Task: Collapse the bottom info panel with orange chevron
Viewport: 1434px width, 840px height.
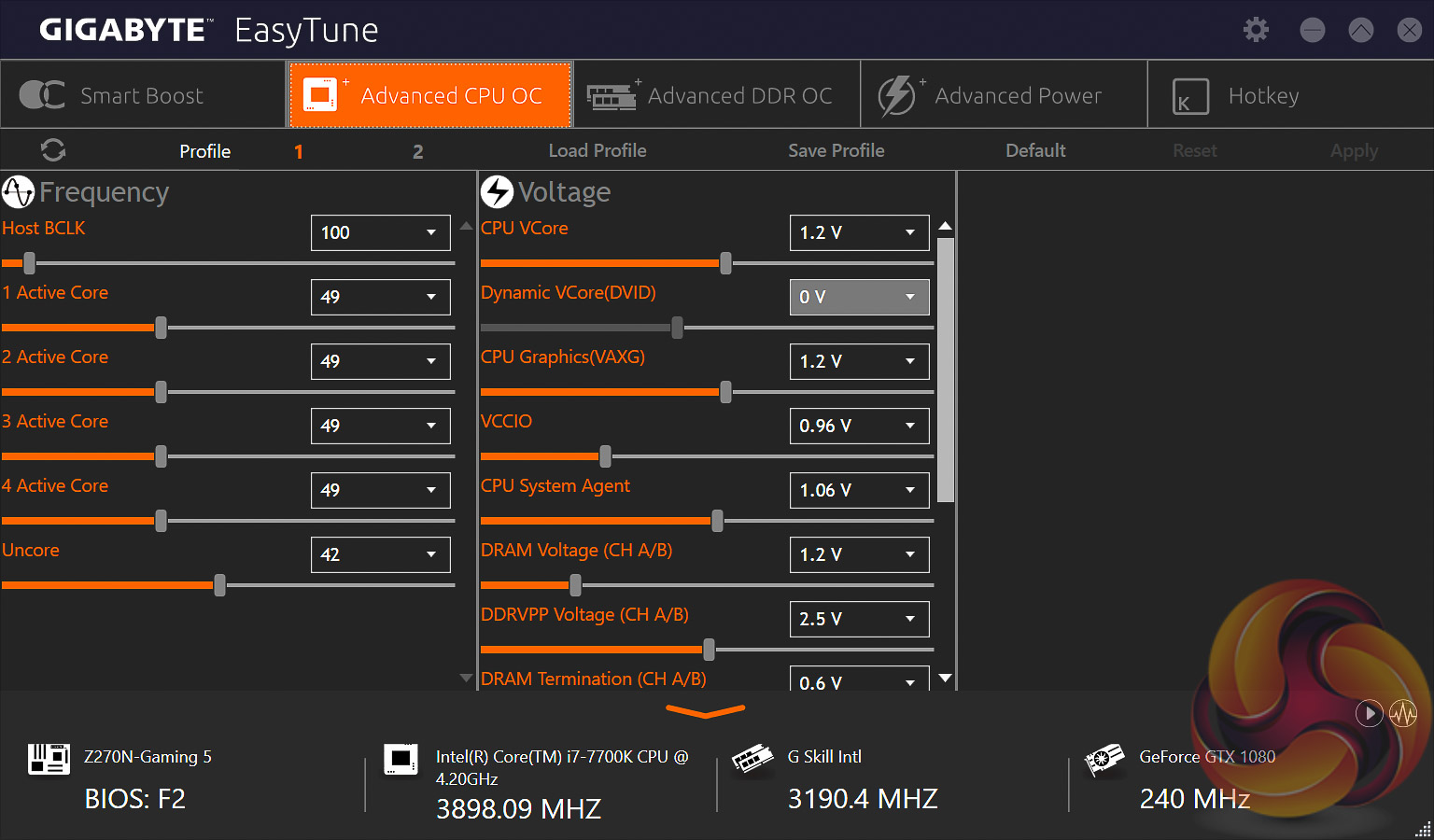Action: [x=705, y=712]
